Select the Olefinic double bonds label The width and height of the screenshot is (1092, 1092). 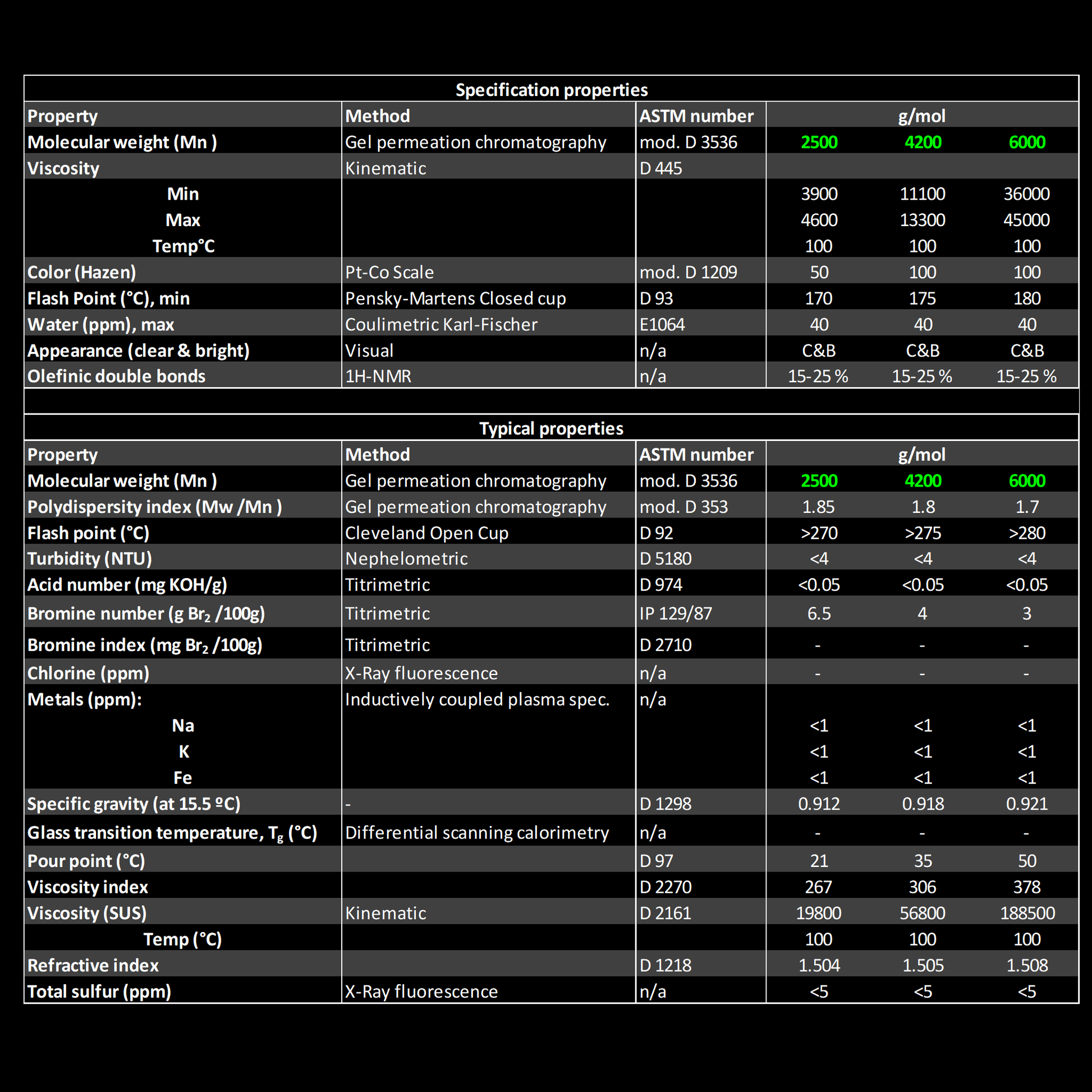click(116, 377)
